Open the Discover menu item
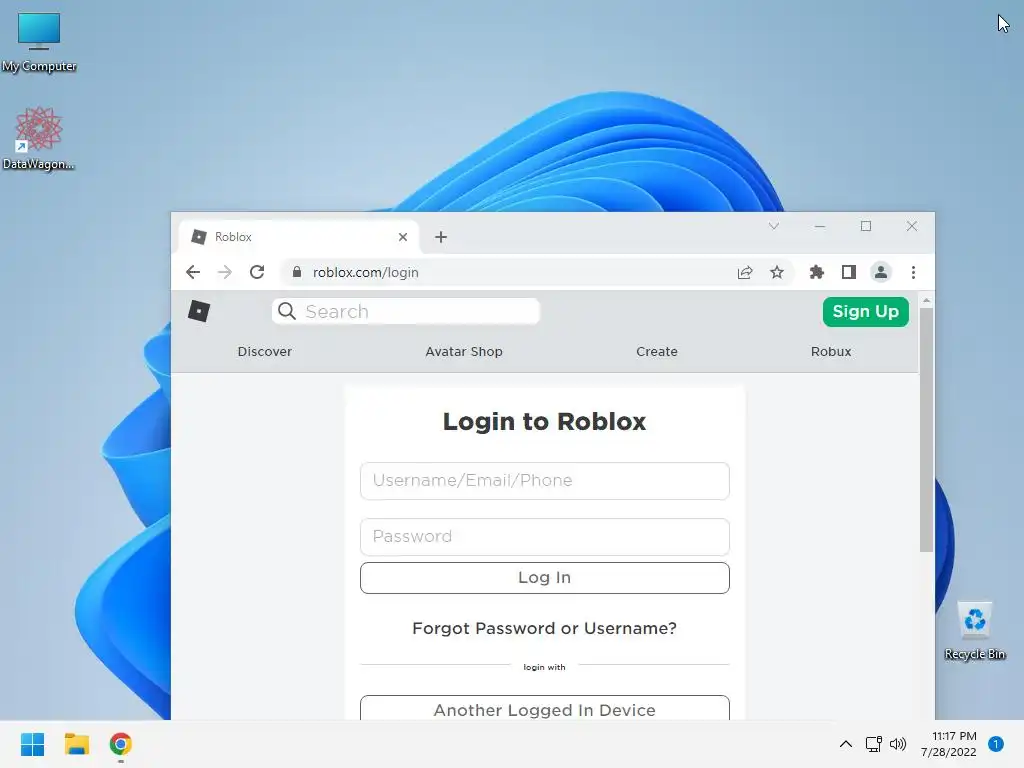Image resolution: width=1024 pixels, height=768 pixels. tap(264, 351)
